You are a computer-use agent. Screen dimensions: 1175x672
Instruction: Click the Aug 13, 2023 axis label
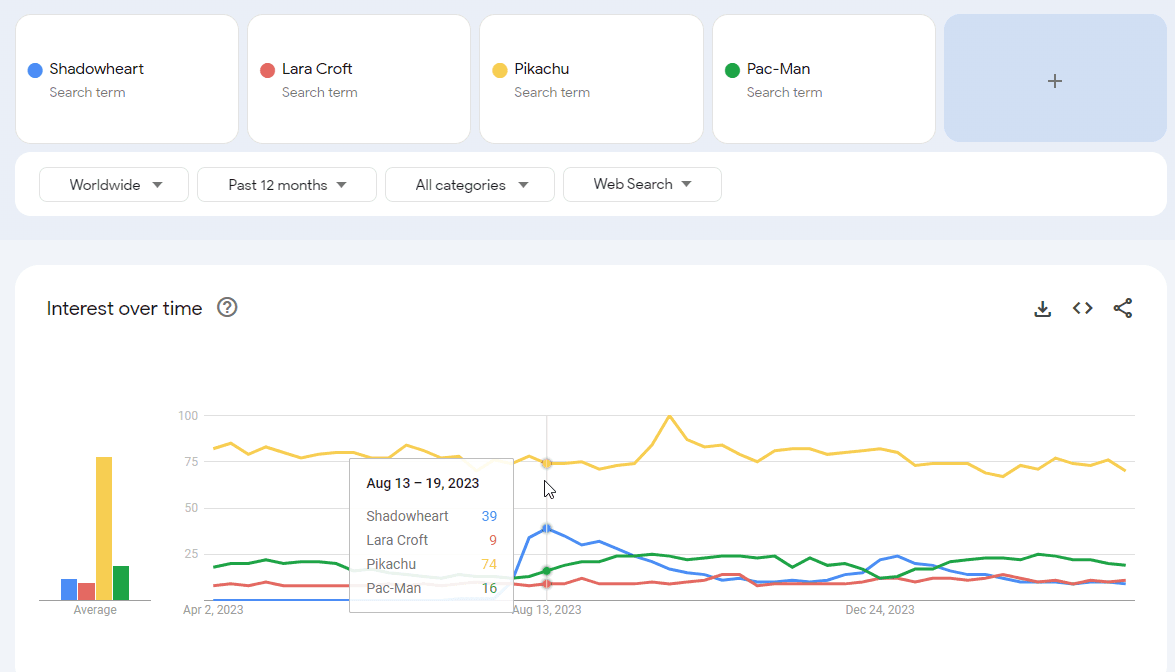[547, 610]
